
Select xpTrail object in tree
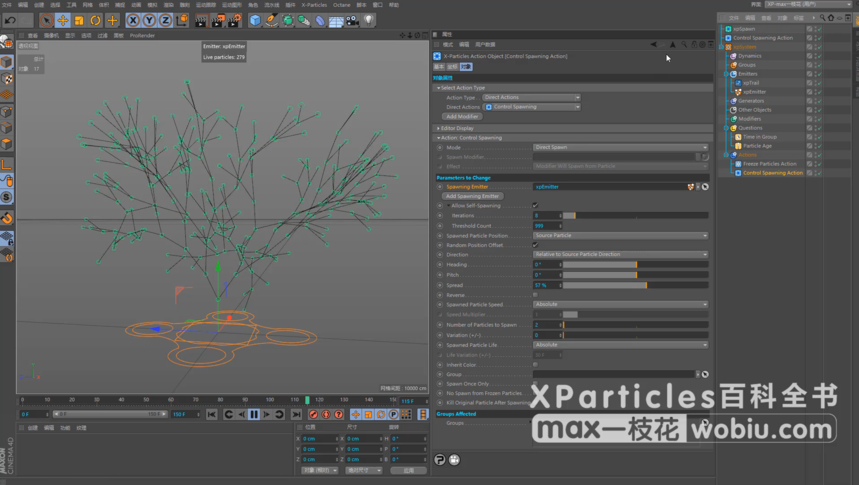pyautogui.click(x=751, y=83)
